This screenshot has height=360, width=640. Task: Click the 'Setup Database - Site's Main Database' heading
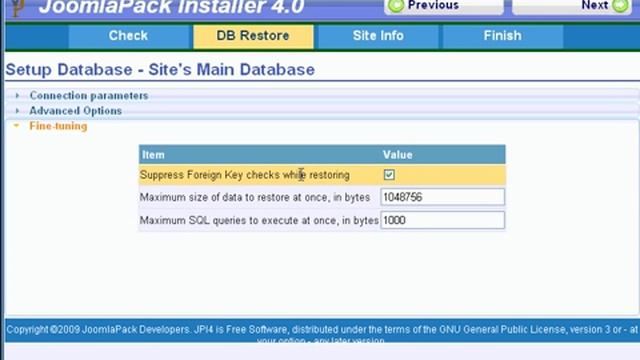coord(160,70)
